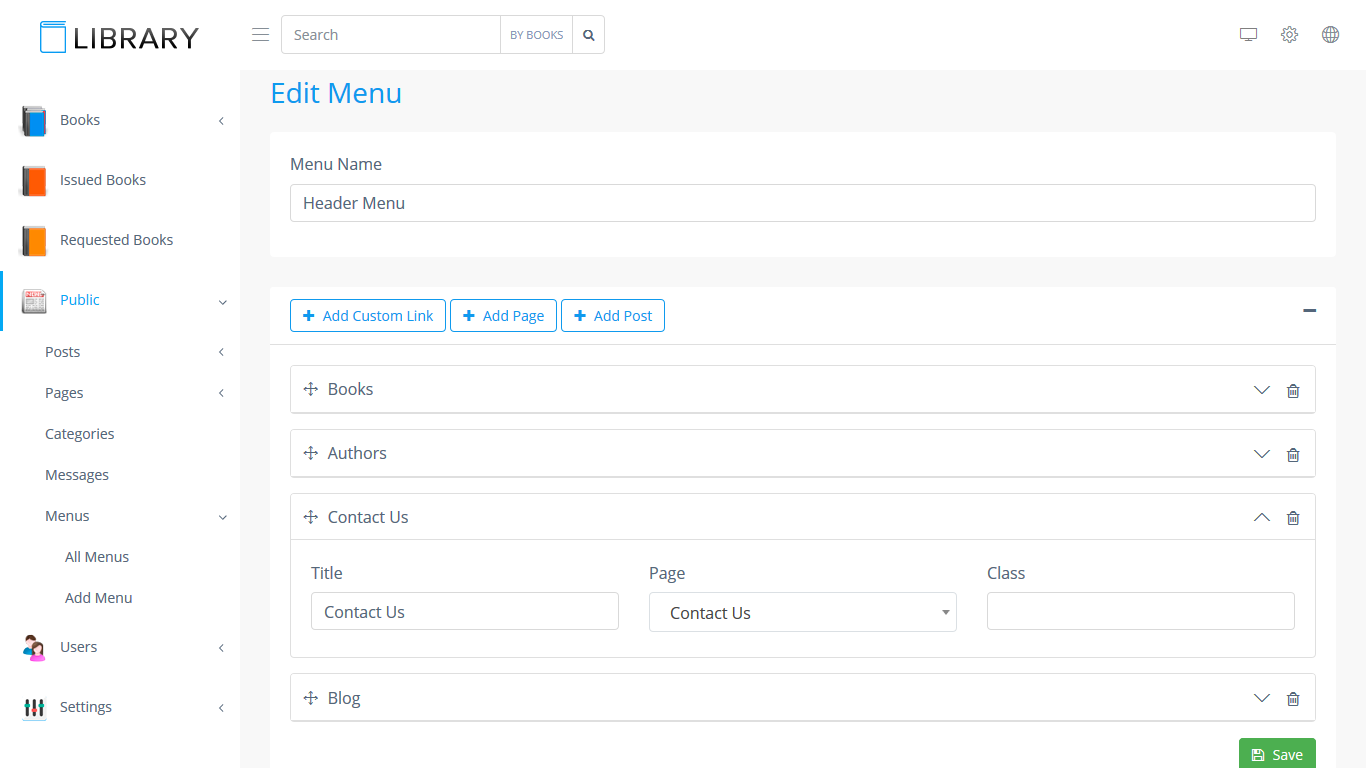The height and width of the screenshot is (768, 1366).
Task: Grab the drag handle icon beside Blog
Action: coord(310,698)
